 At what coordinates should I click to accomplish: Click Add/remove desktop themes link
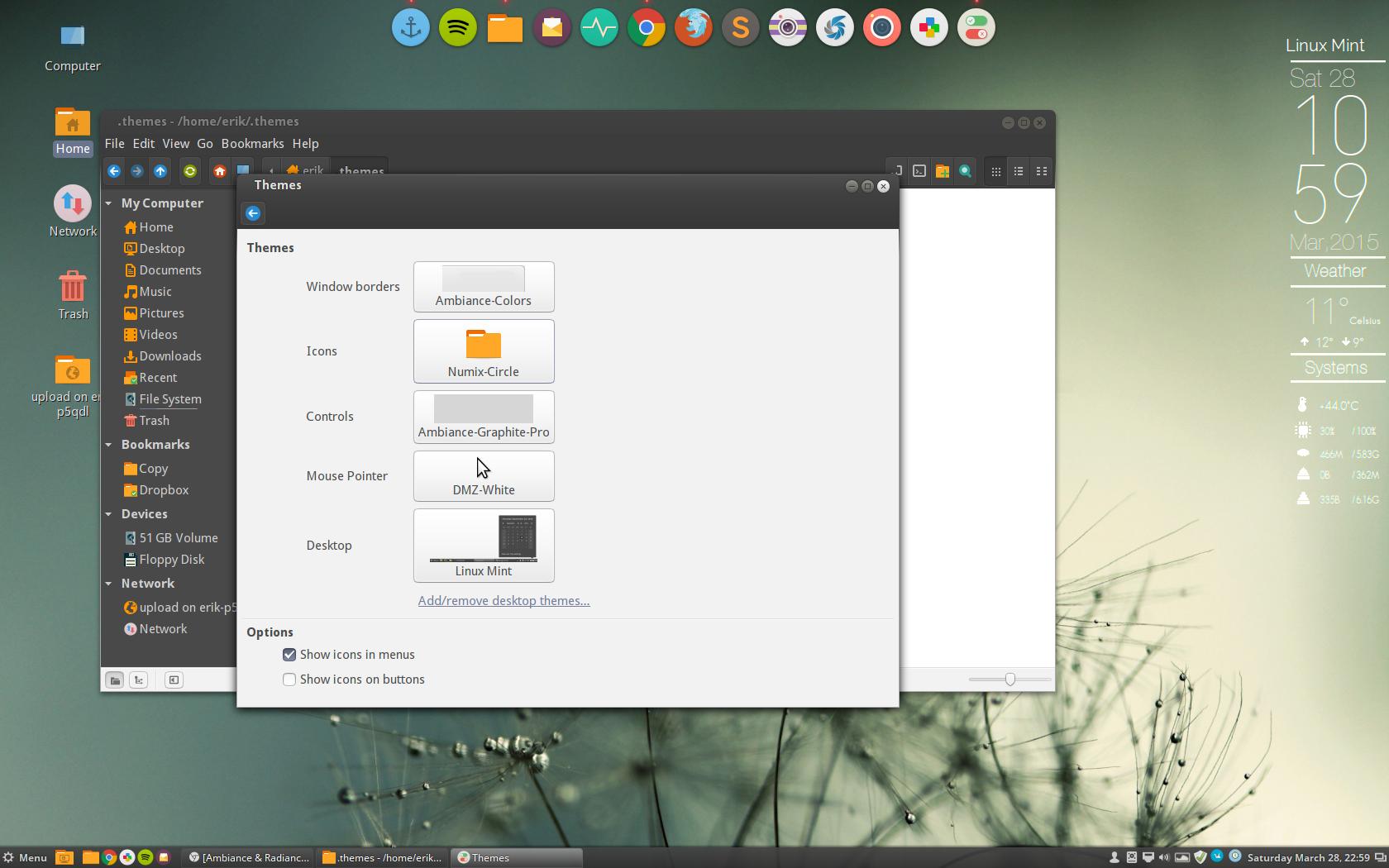pyautogui.click(x=504, y=601)
